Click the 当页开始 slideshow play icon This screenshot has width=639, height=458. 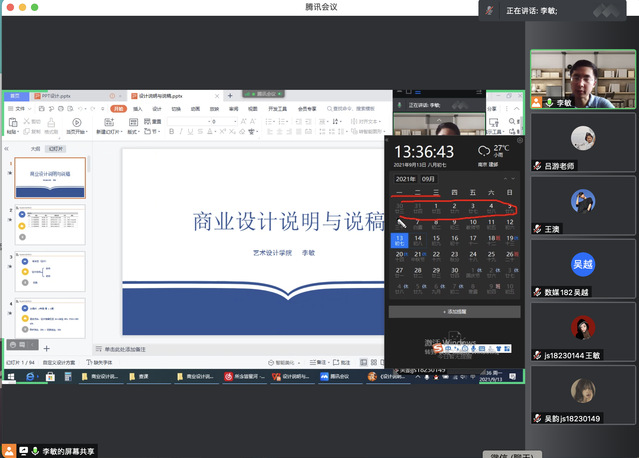tap(78, 123)
